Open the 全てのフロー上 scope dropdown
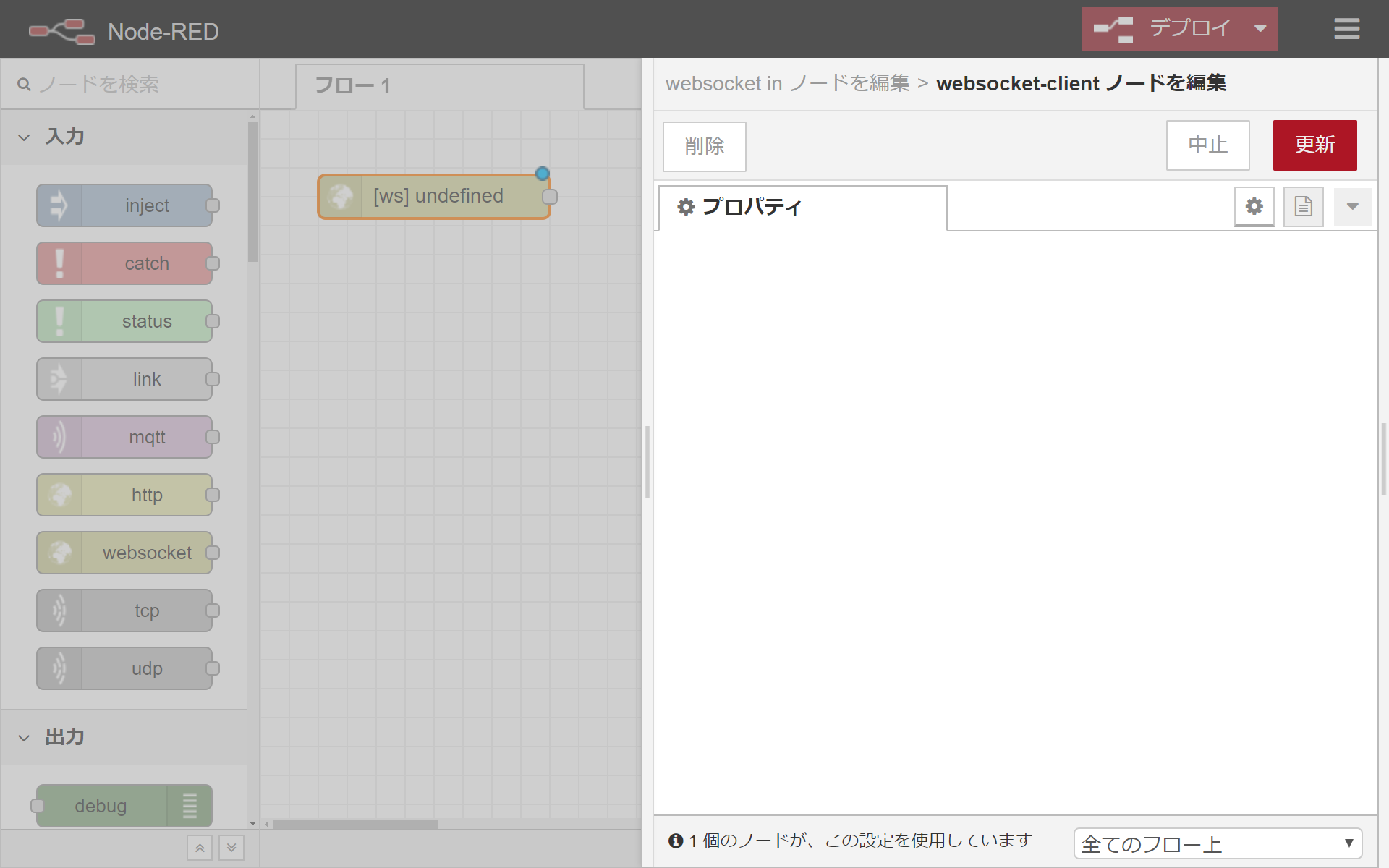The image size is (1389, 868). point(1217,843)
